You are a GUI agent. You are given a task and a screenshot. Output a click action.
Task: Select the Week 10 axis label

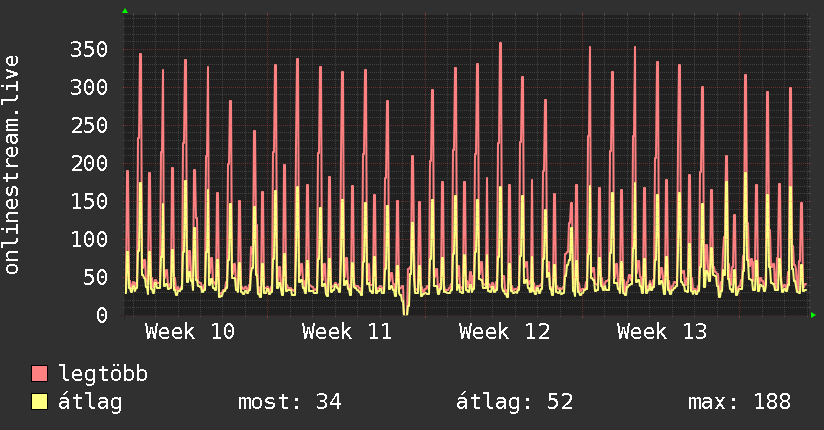tap(190, 332)
